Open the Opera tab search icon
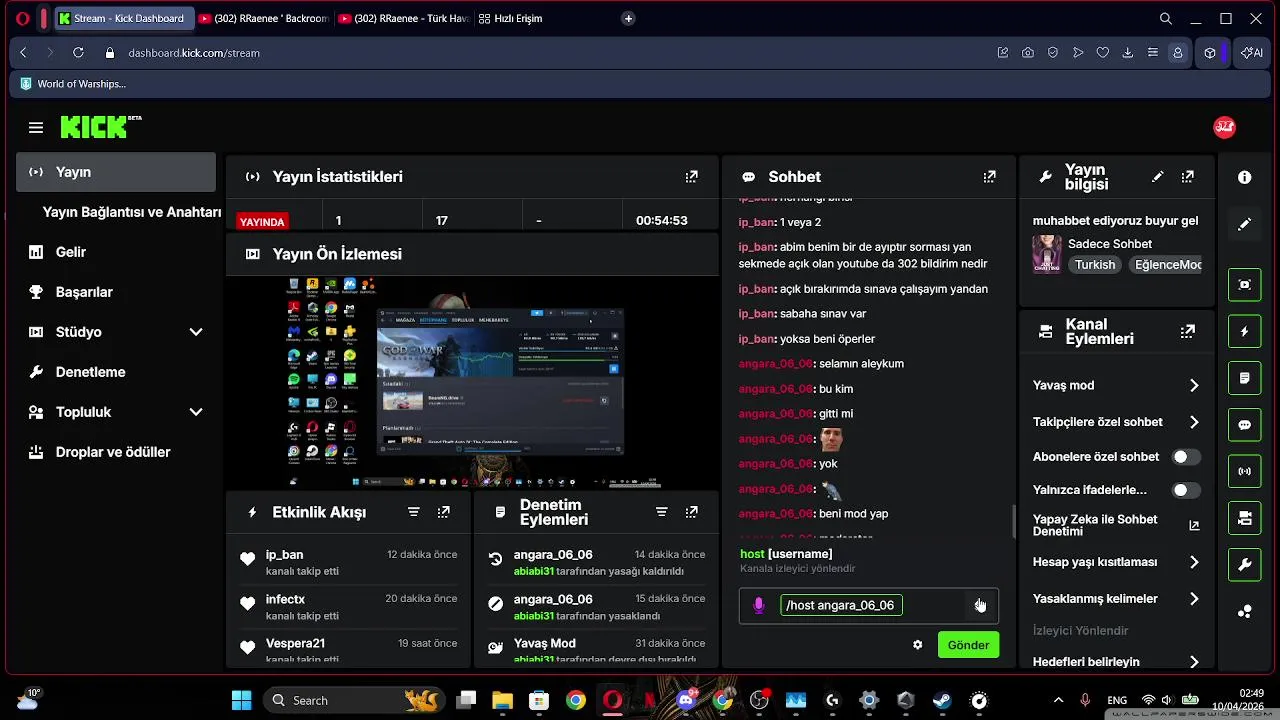 click(x=1165, y=18)
